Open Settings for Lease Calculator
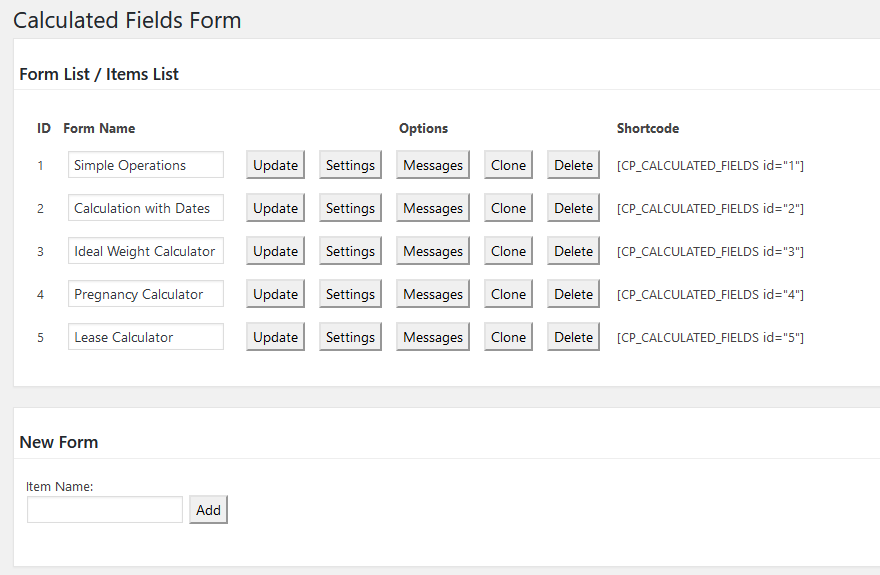Image resolution: width=880 pixels, height=575 pixels. [350, 338]
